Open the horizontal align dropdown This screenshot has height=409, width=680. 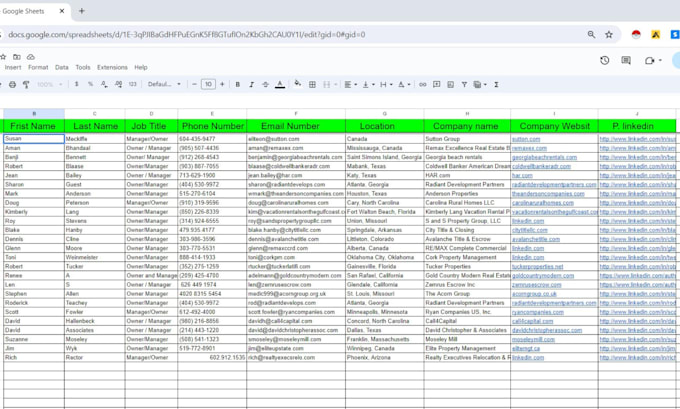point(350,85)
